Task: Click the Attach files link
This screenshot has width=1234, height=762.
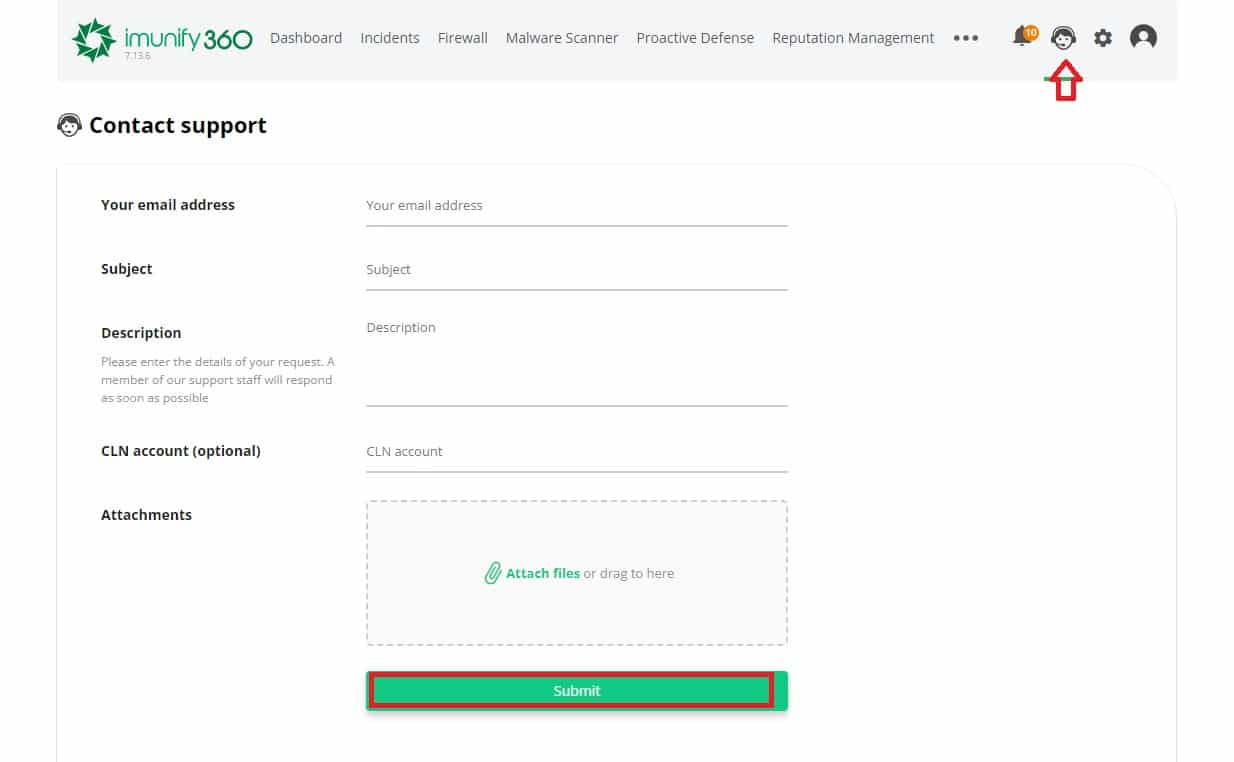Action: point(543,574)
